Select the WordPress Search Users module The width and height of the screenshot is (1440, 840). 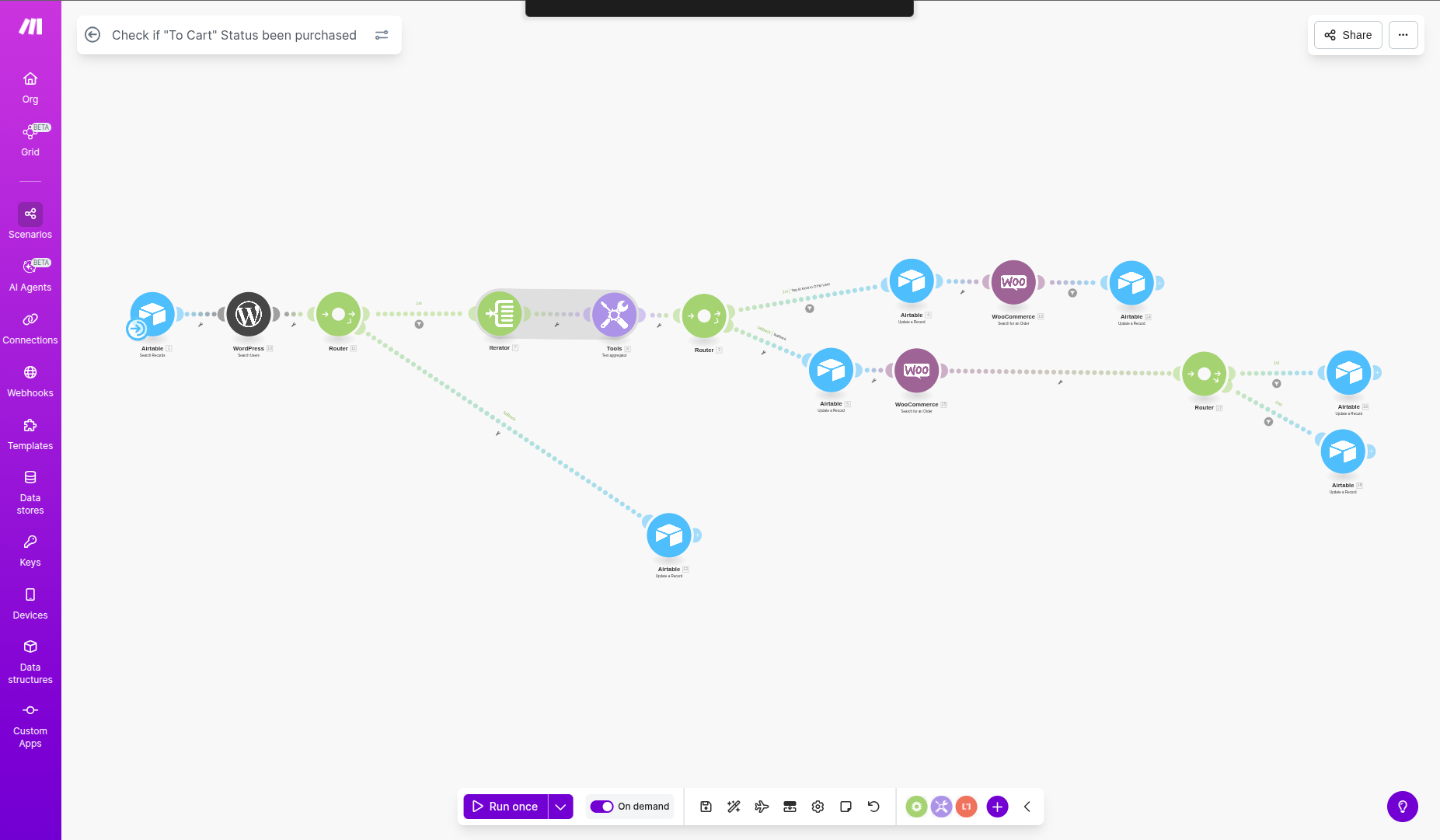[x=249, y=315]
